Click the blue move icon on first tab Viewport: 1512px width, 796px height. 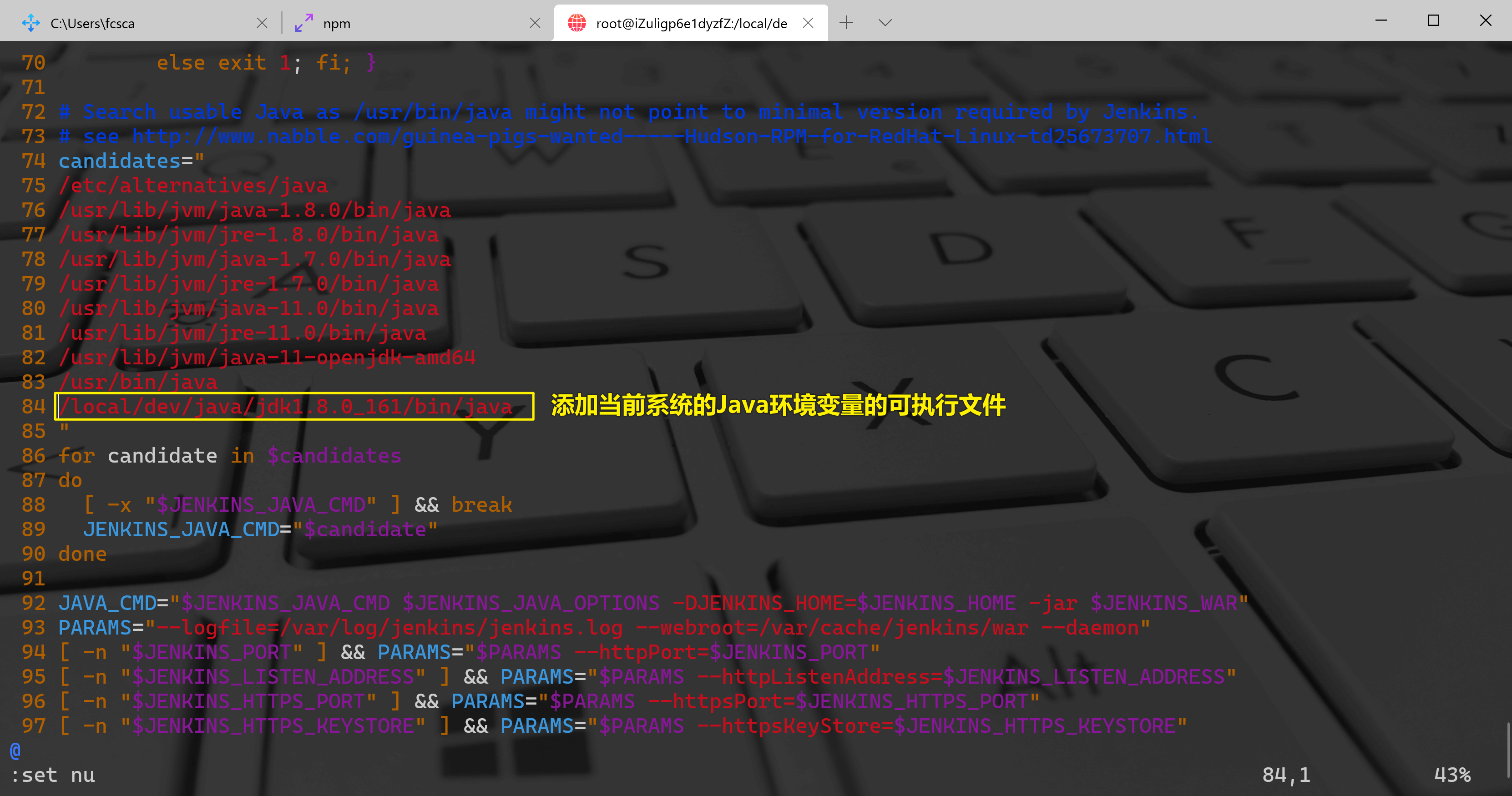point(30,23)
